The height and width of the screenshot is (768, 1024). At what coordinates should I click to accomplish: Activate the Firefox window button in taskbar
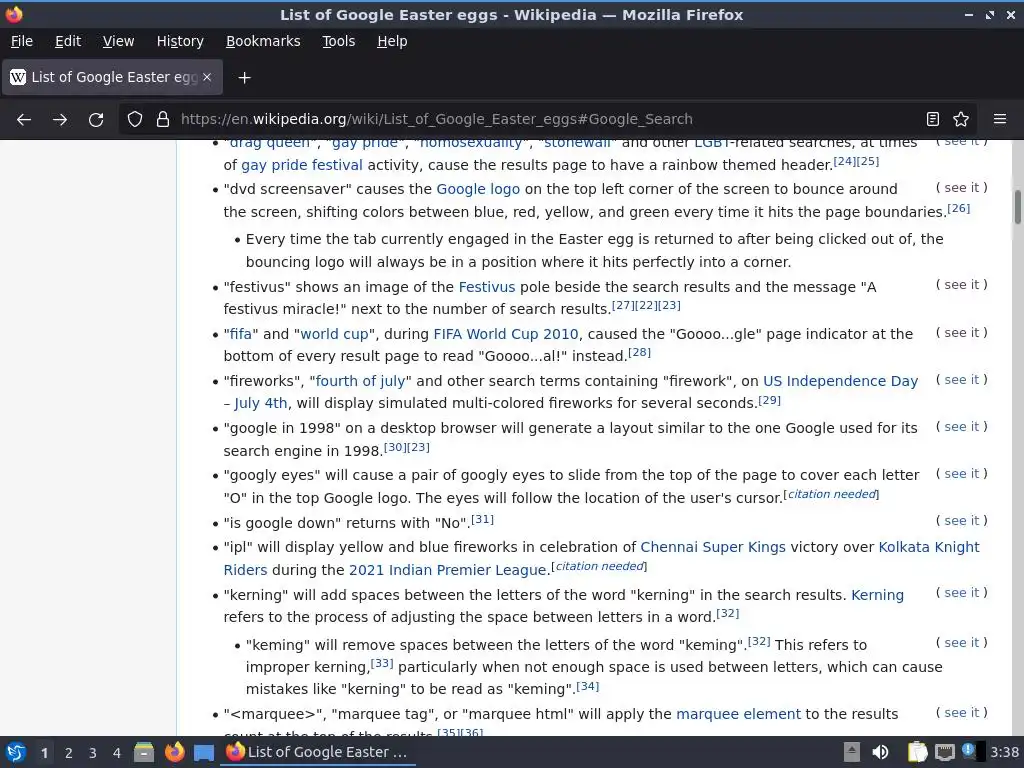317,752
